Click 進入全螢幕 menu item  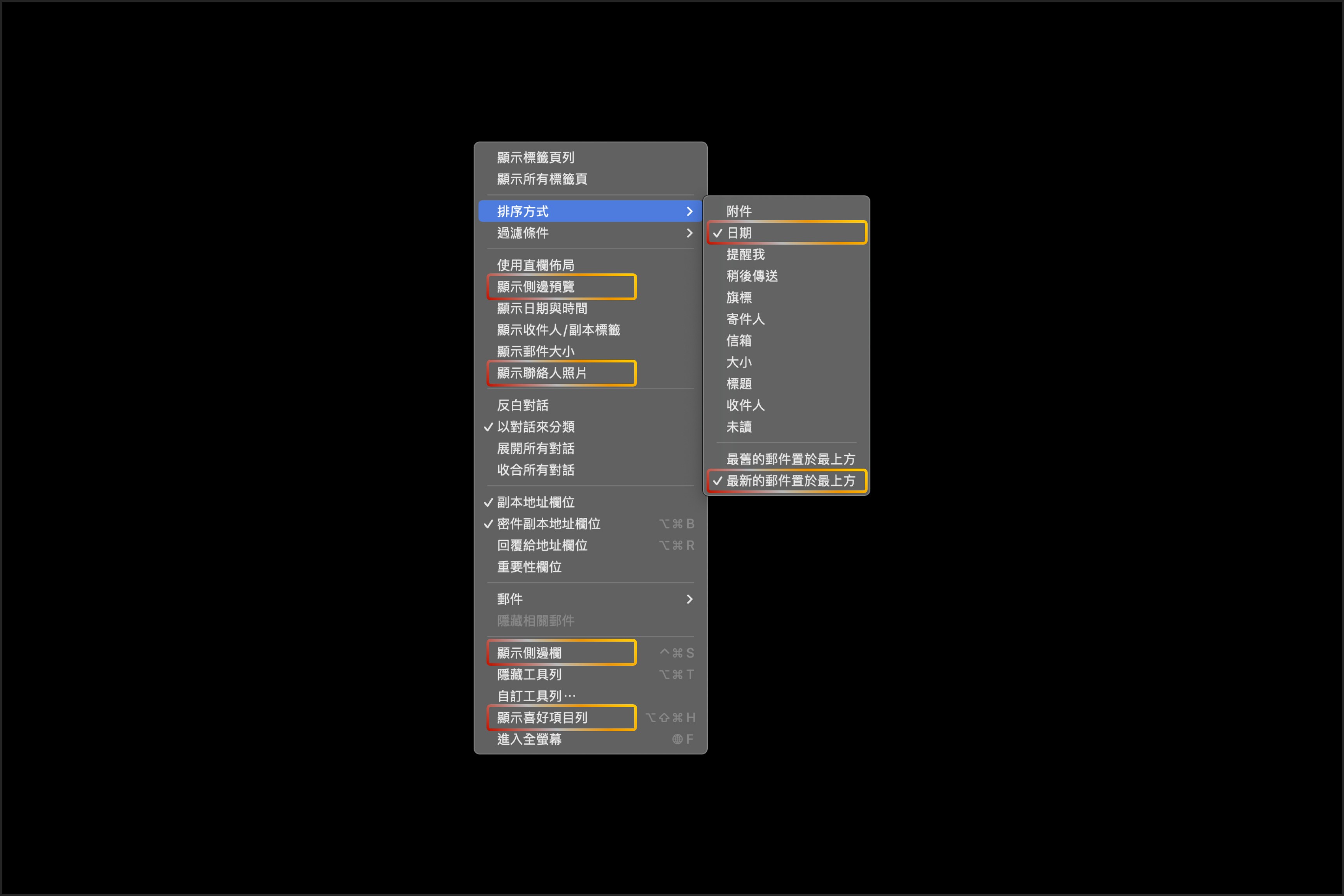pos(529,739)
